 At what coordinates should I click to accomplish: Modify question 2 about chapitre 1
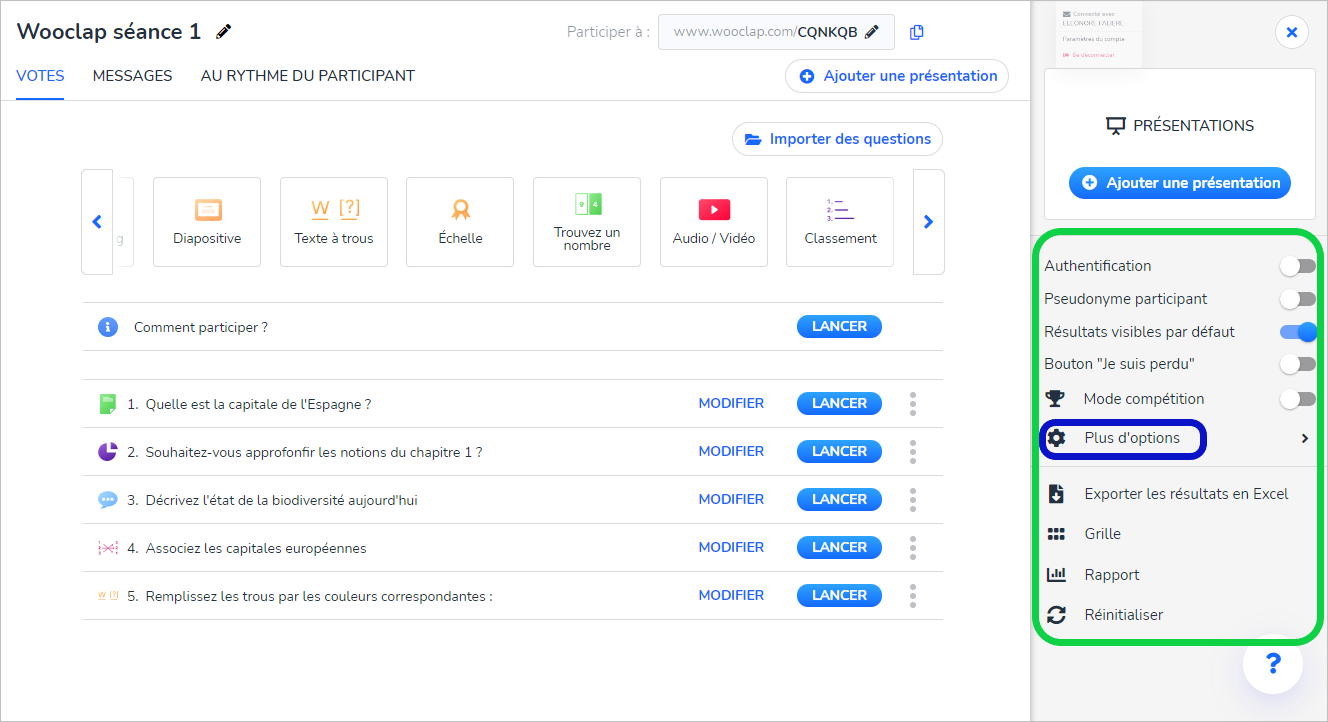[731, 452]
